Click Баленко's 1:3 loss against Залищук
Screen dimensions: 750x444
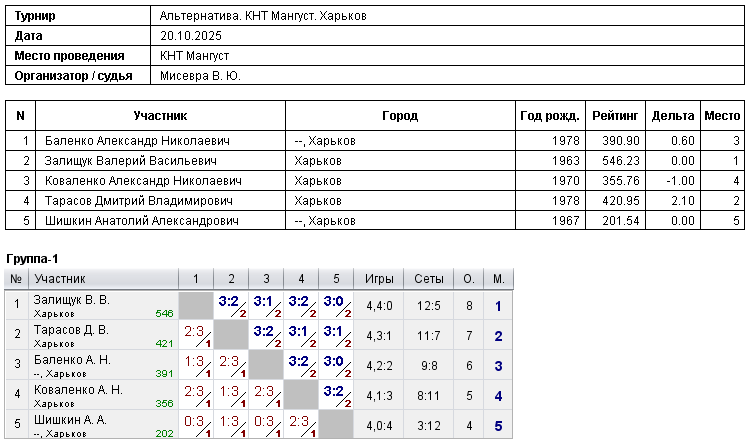click(x=194, y=362)
